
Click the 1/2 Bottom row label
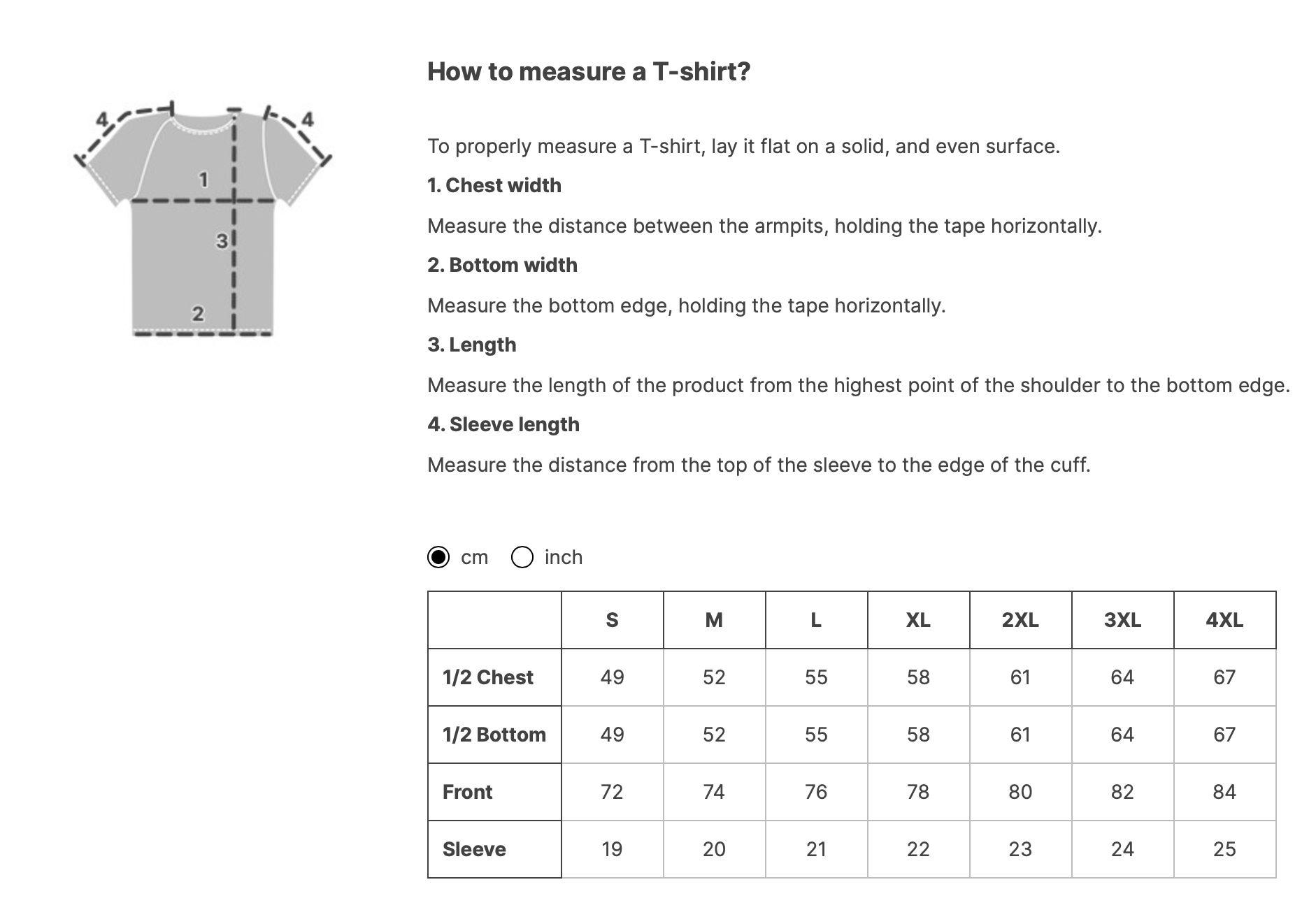(x=494, y=735)
